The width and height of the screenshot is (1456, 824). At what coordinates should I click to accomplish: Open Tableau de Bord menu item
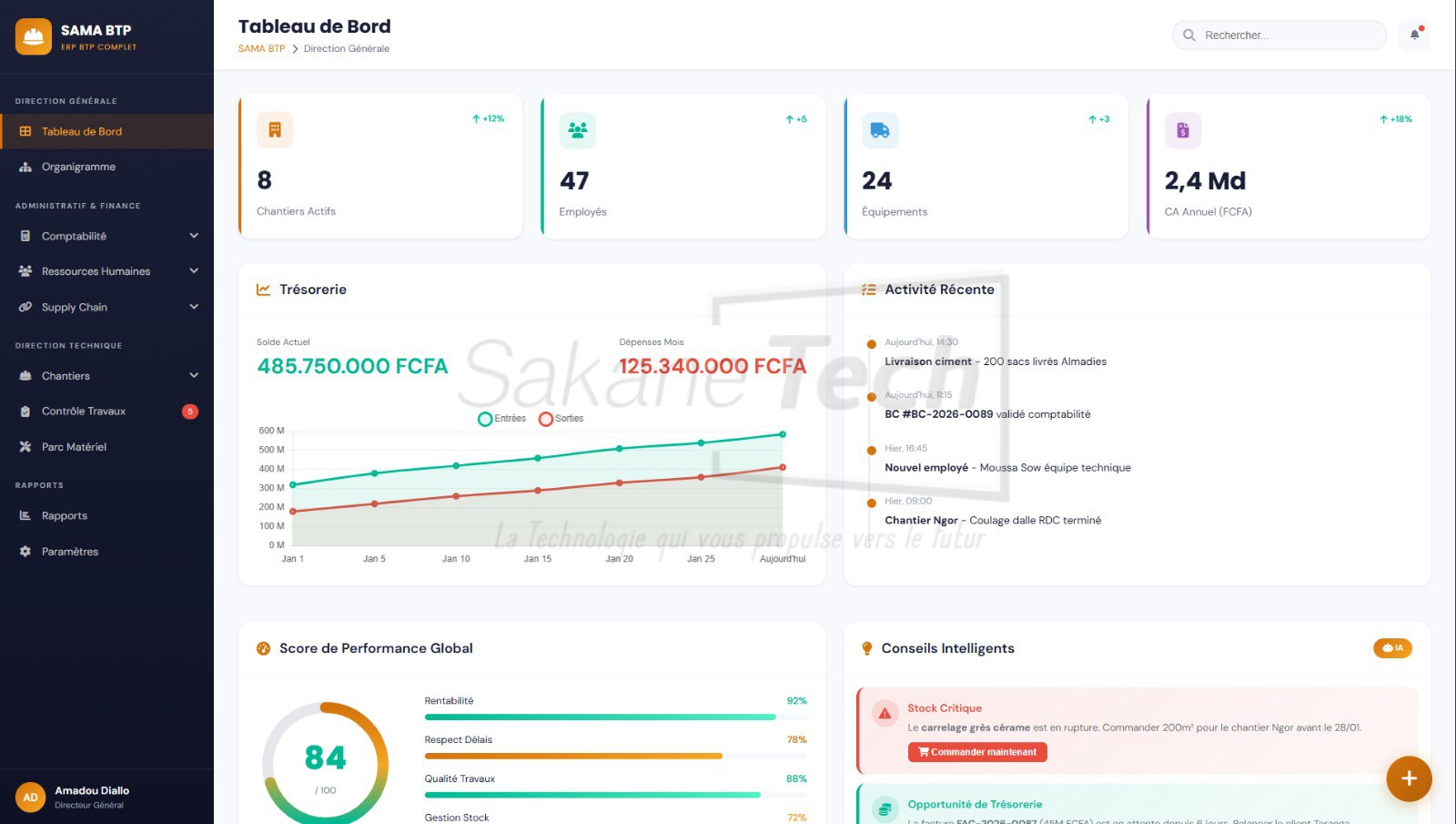[x=106, y=131]
